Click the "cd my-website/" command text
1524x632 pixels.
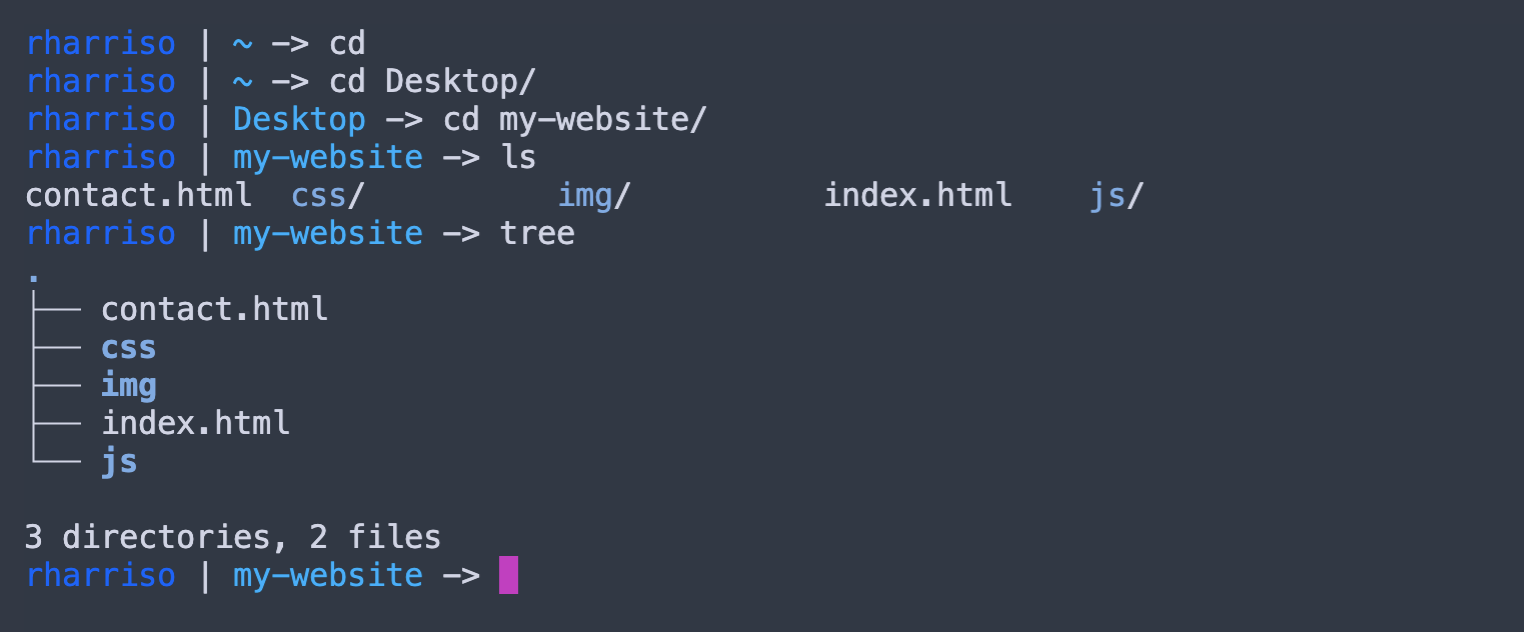click(575, 119)
